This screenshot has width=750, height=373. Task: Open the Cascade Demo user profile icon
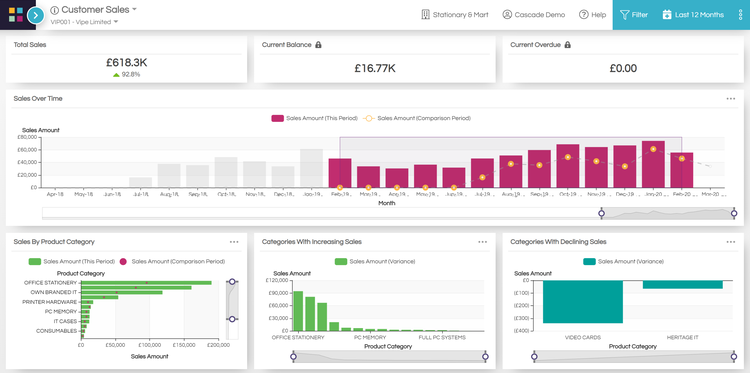click(507, 15)
